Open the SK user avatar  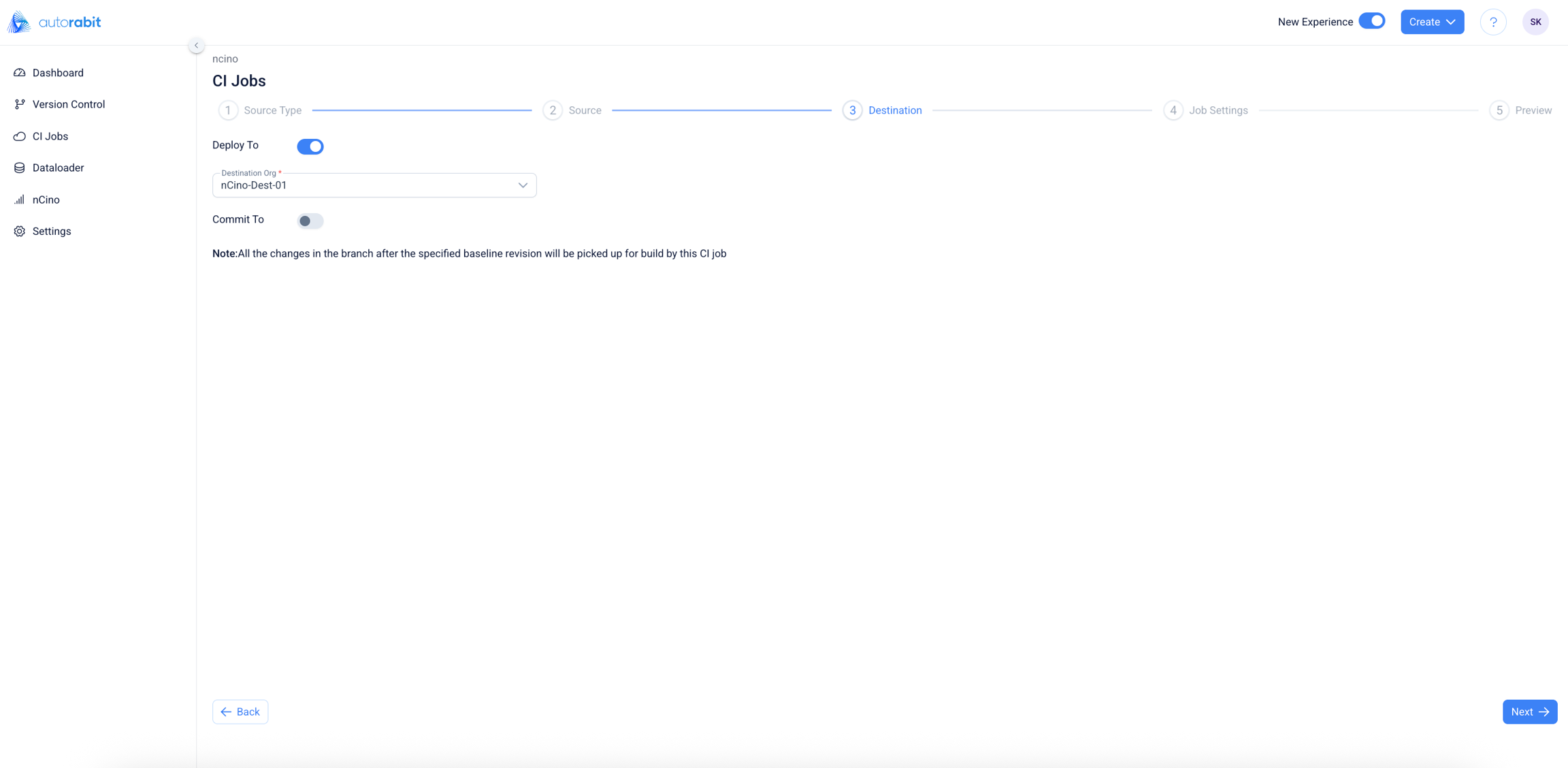pos(1535,22)
